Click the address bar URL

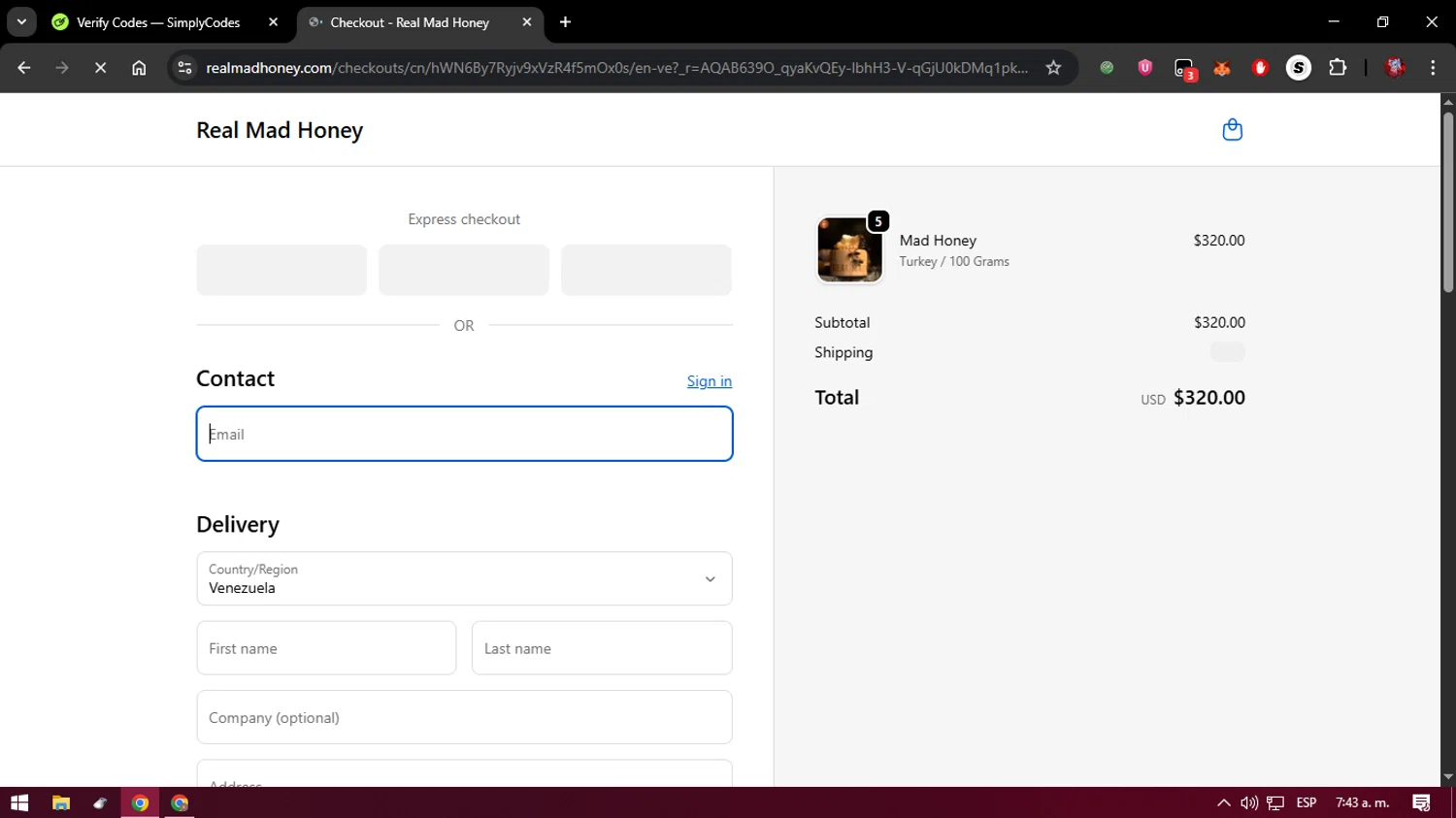[616, 68]
